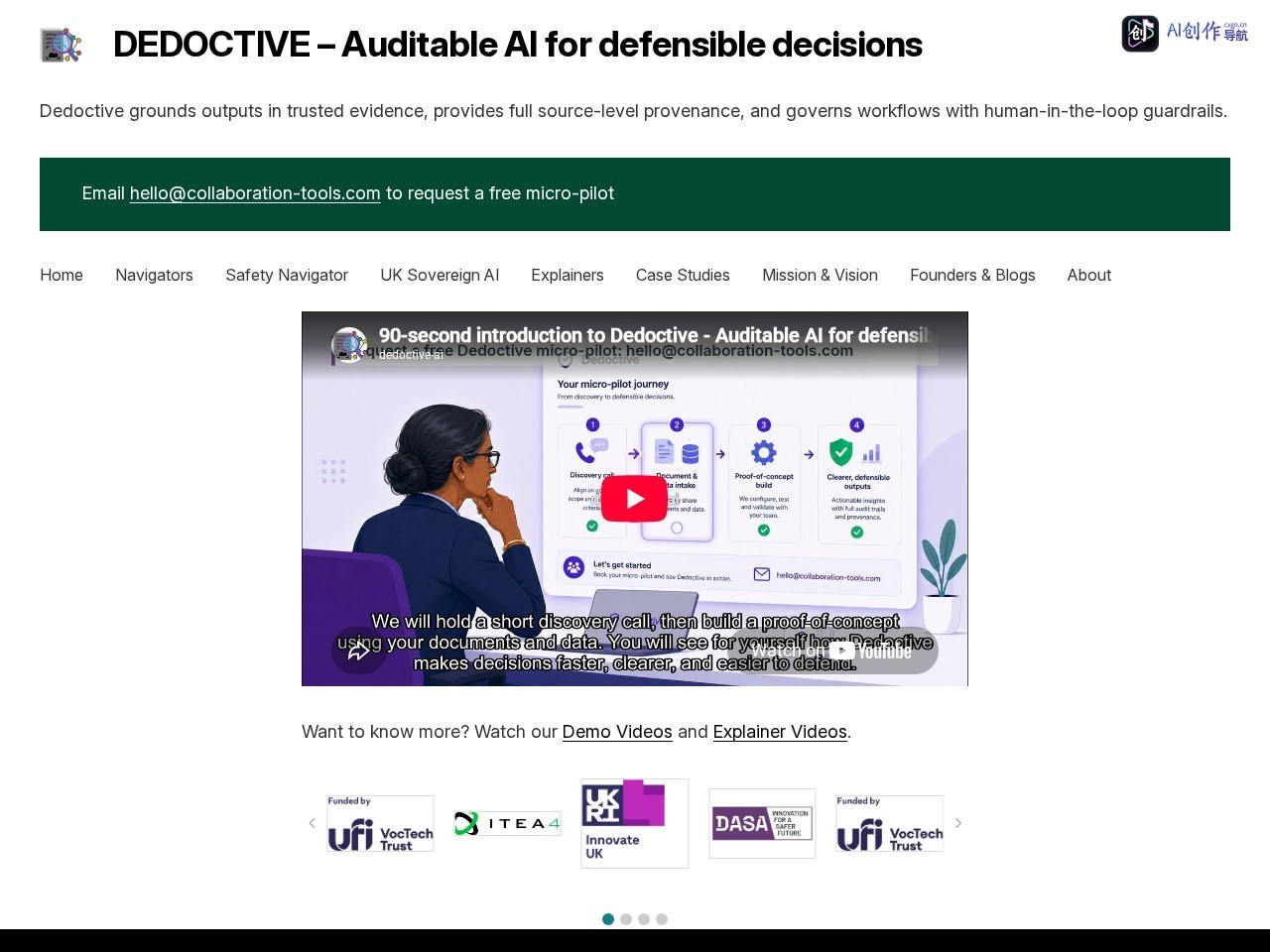Click the Dedoctive site logo icon

click(61, 45)
